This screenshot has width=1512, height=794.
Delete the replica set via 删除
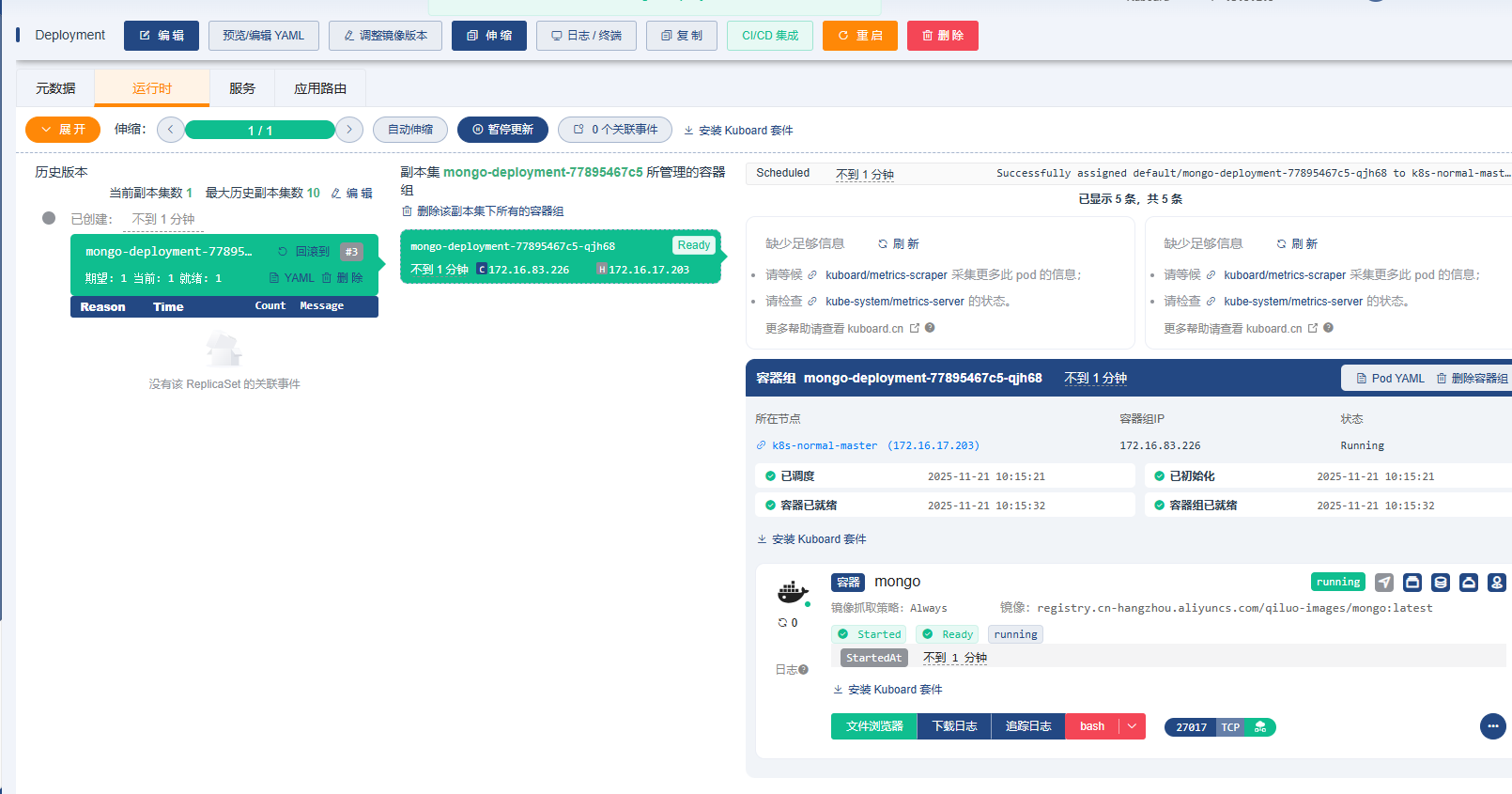(x=342, y=278)
